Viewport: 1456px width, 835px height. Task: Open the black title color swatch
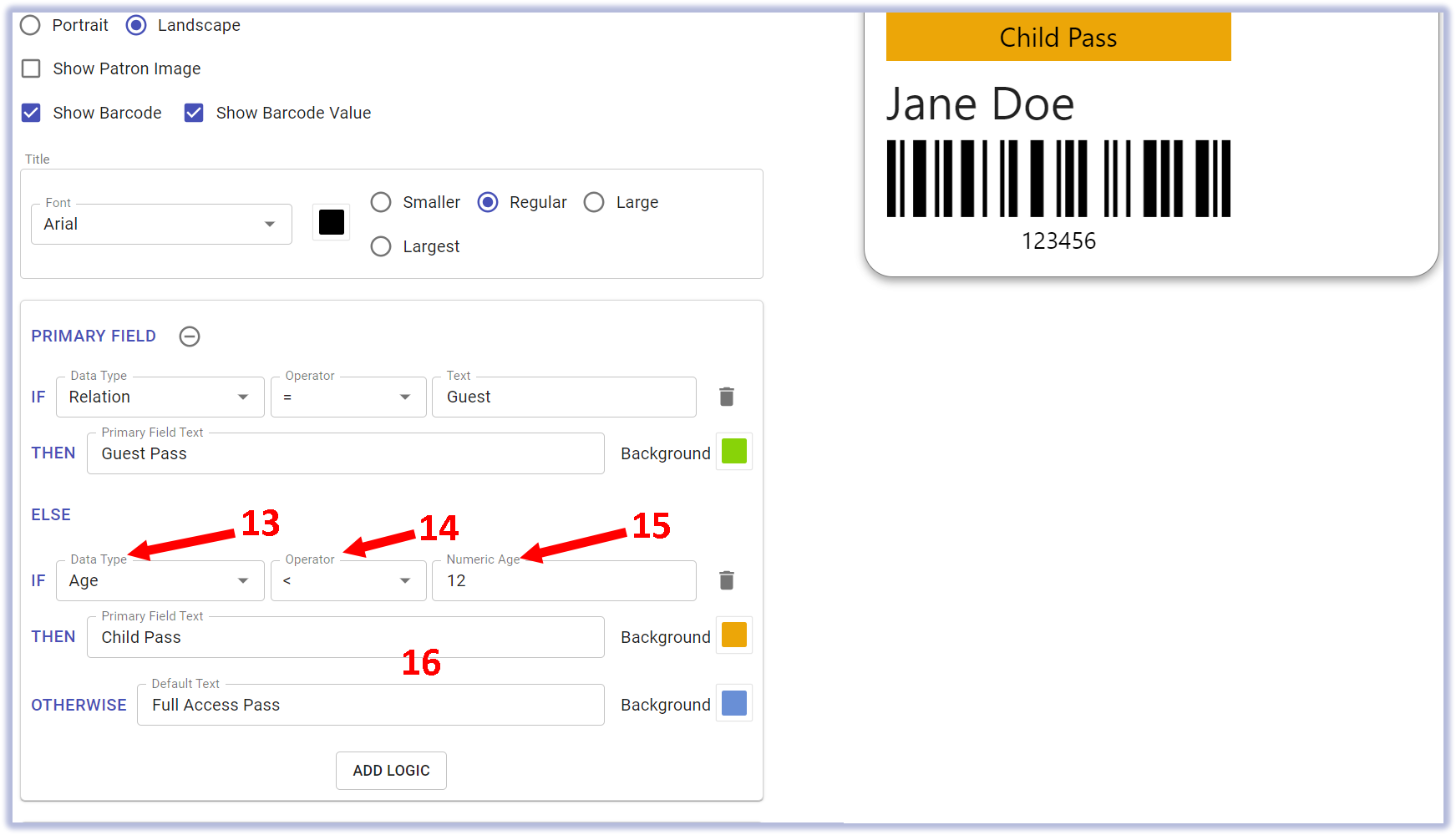332,222
